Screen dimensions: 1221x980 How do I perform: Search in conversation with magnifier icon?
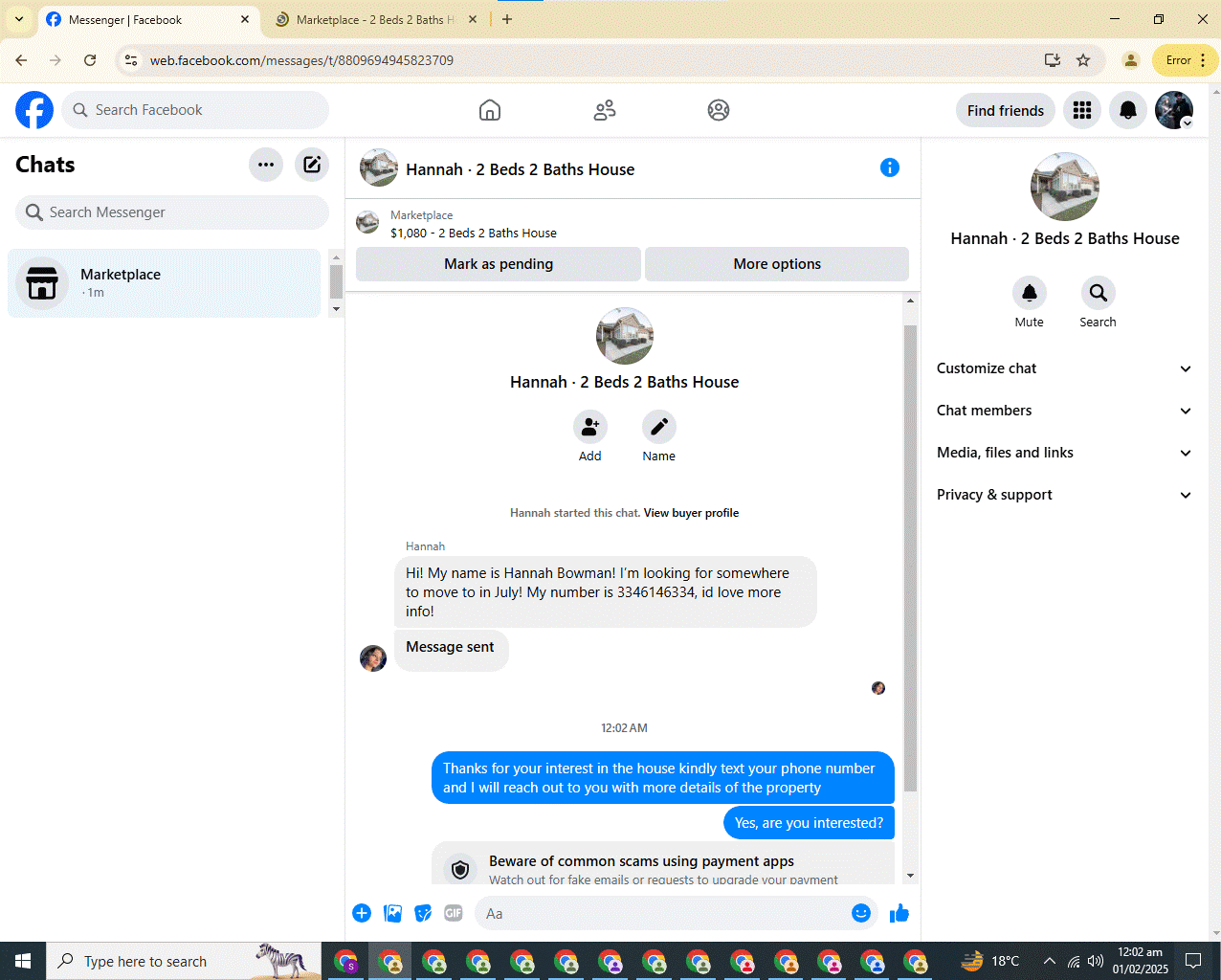coord(1099,292)
